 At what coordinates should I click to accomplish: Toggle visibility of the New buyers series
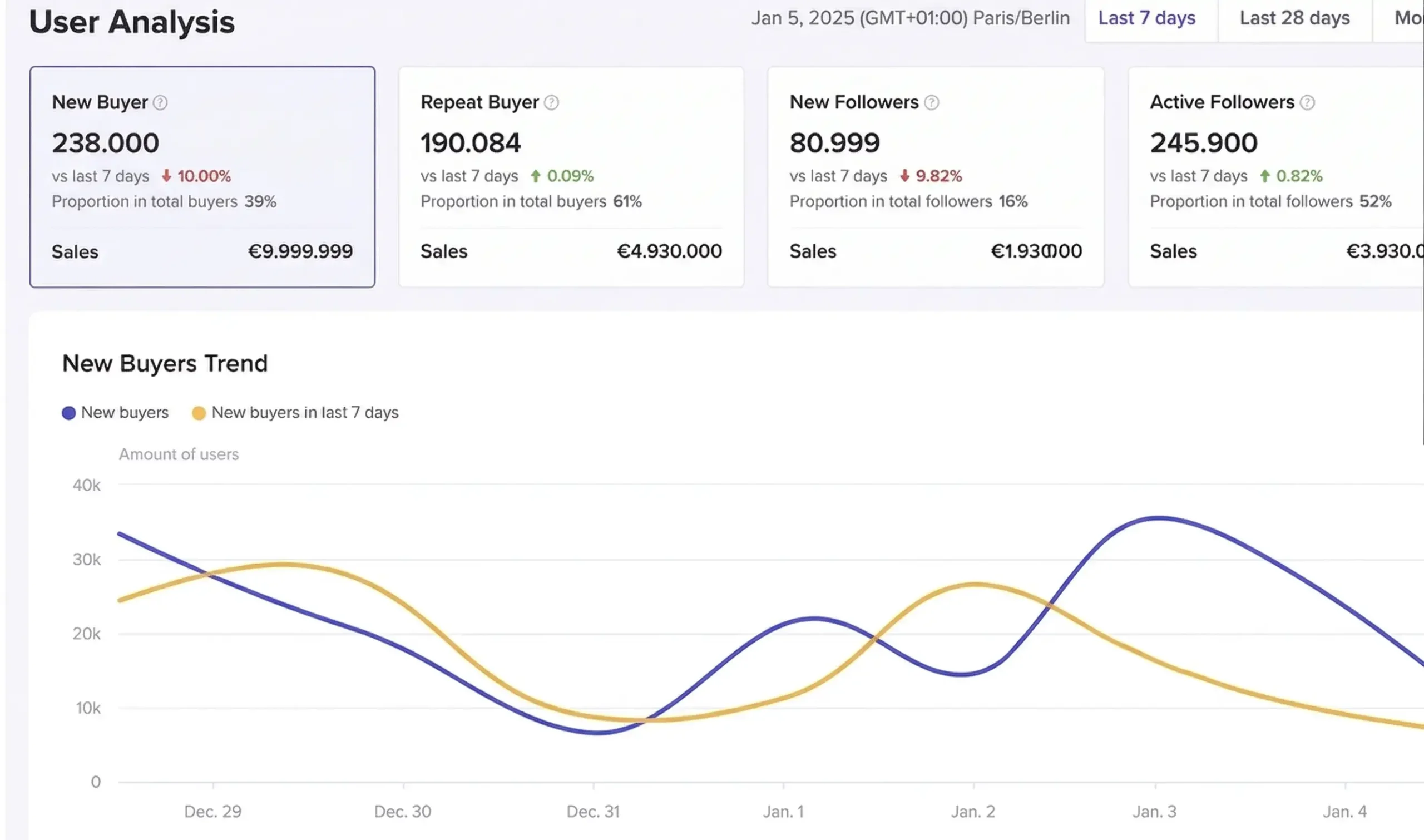125,412
